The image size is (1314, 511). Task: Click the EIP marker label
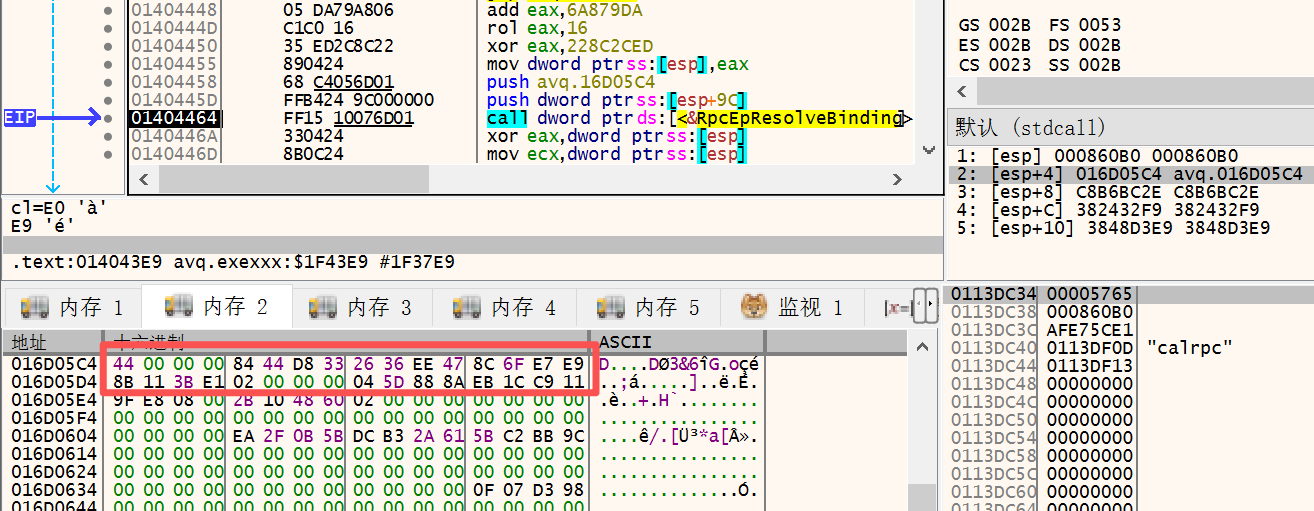[x=19, y=118]
